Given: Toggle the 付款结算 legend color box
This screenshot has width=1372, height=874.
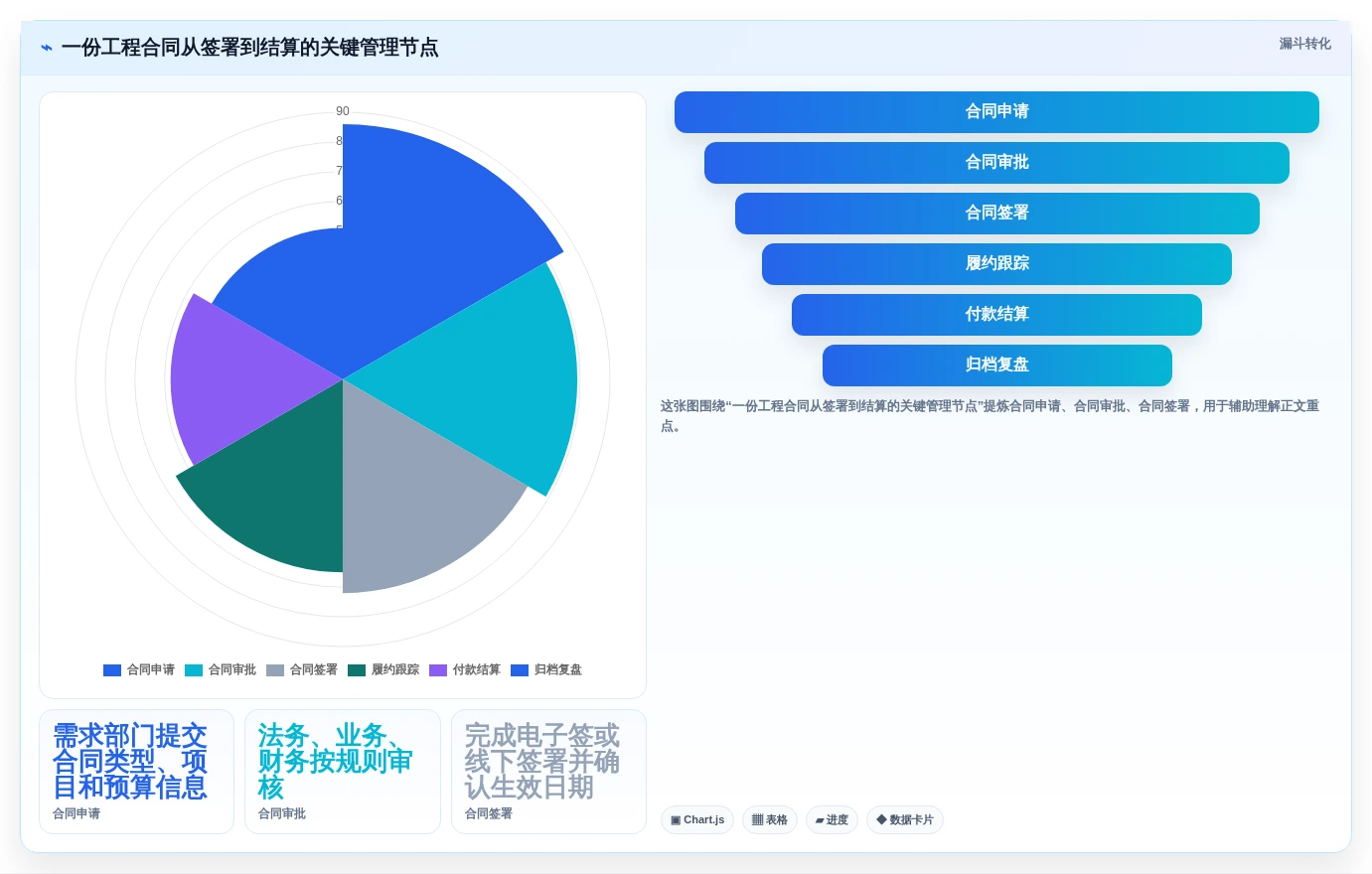Looking at the screenshot, I should pos(438,670).
